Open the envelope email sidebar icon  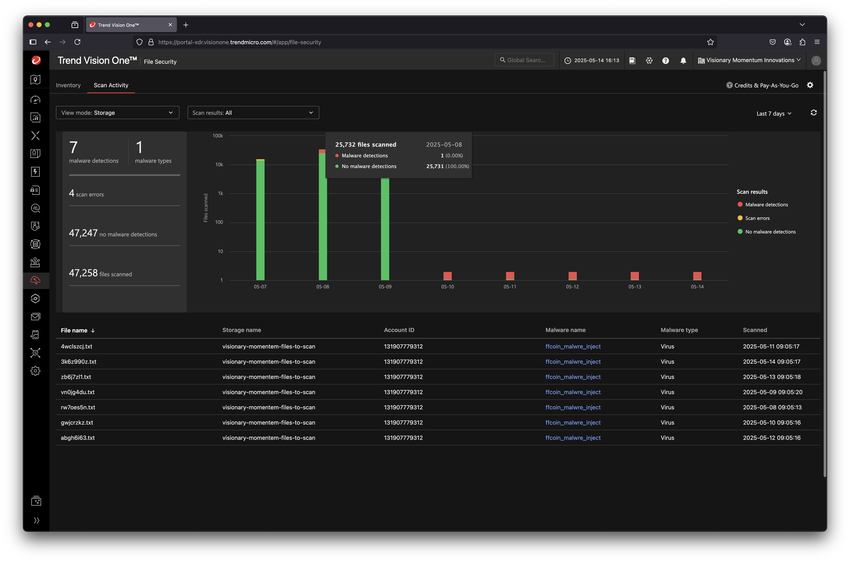pyautogui.click(x=36, y=316)
